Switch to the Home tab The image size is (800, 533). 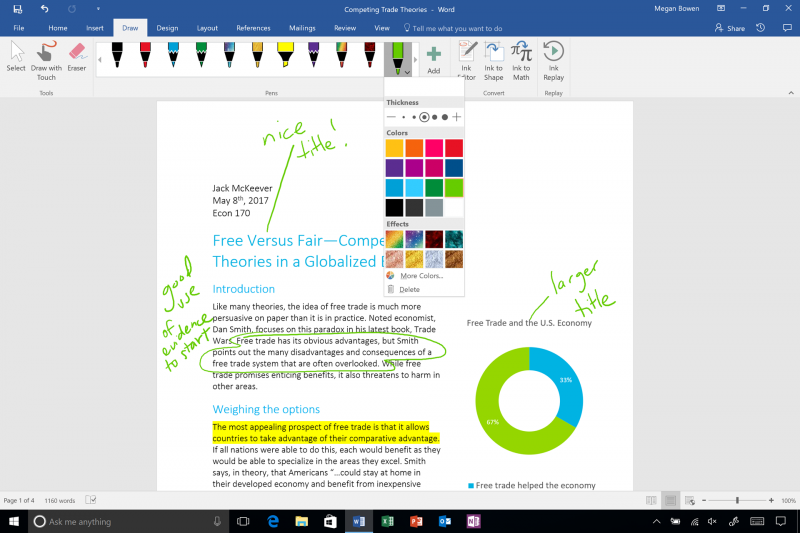point(58,28)
